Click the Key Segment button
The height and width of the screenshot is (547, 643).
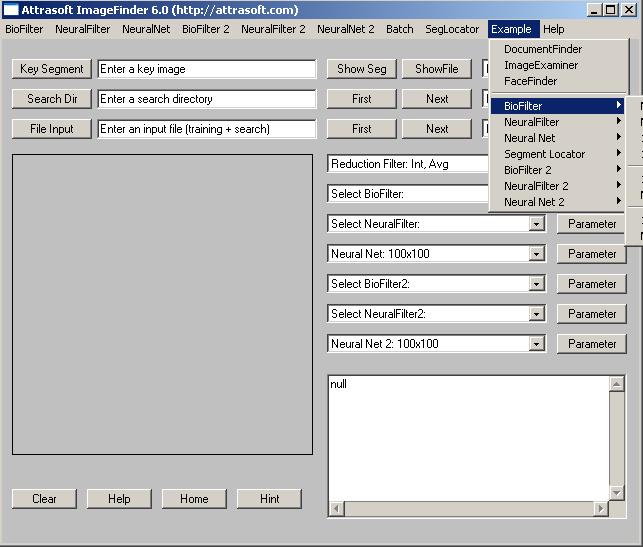click(52, 69)
